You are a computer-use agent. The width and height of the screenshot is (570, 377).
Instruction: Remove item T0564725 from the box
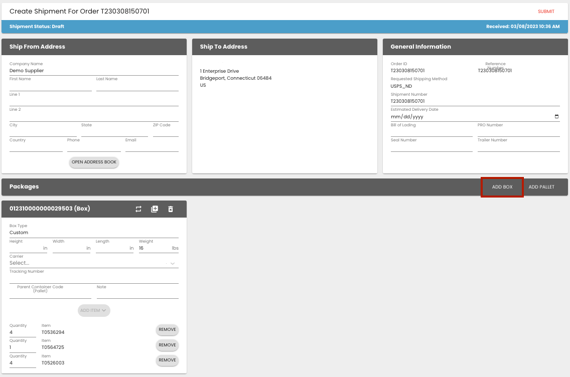(167, 345)
